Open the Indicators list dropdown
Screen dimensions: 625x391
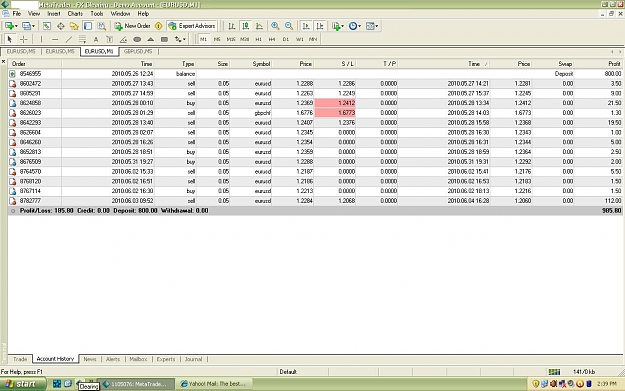coord(338,26)
